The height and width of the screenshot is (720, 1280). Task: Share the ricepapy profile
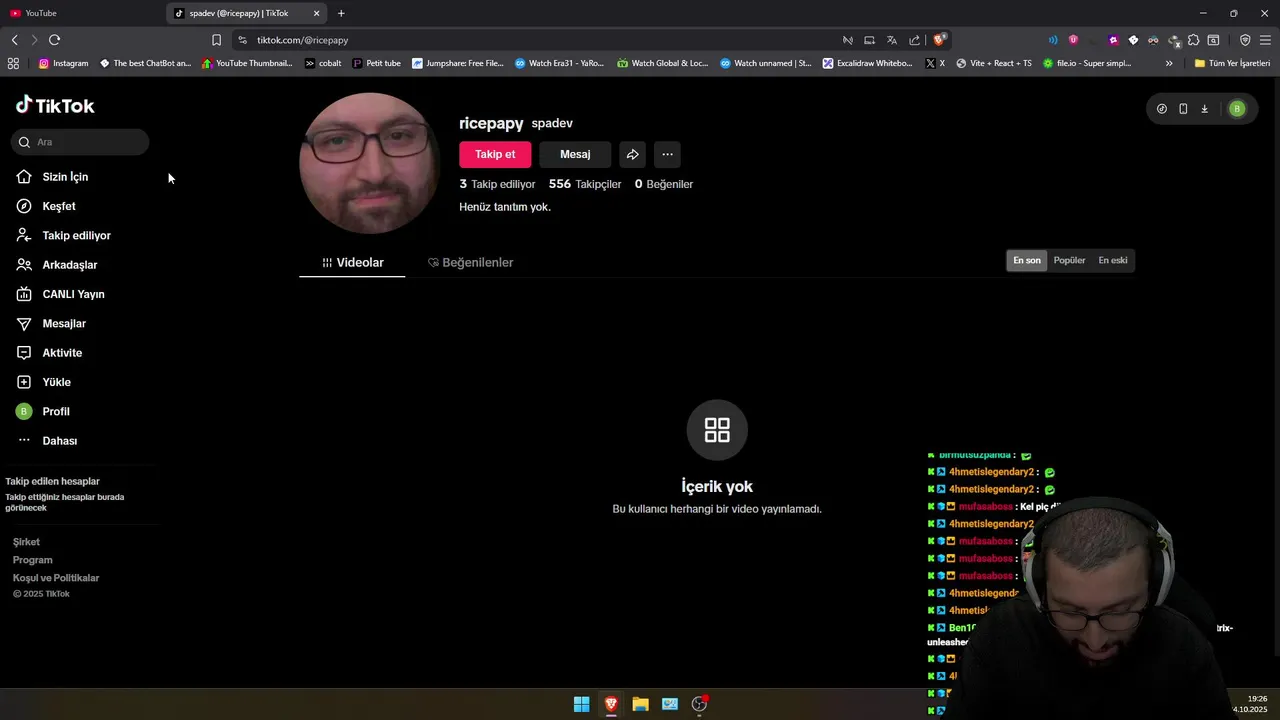point(632,154)
